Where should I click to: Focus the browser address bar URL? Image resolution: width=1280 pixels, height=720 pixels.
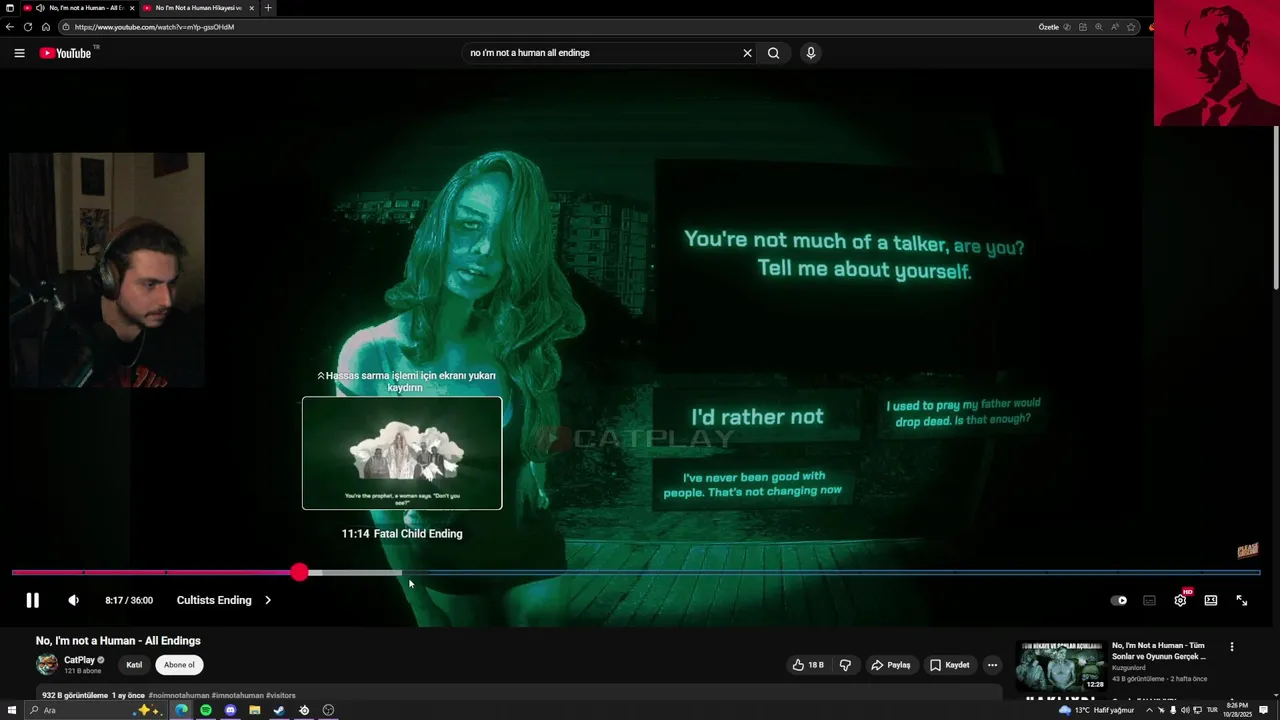coord(154,27)
